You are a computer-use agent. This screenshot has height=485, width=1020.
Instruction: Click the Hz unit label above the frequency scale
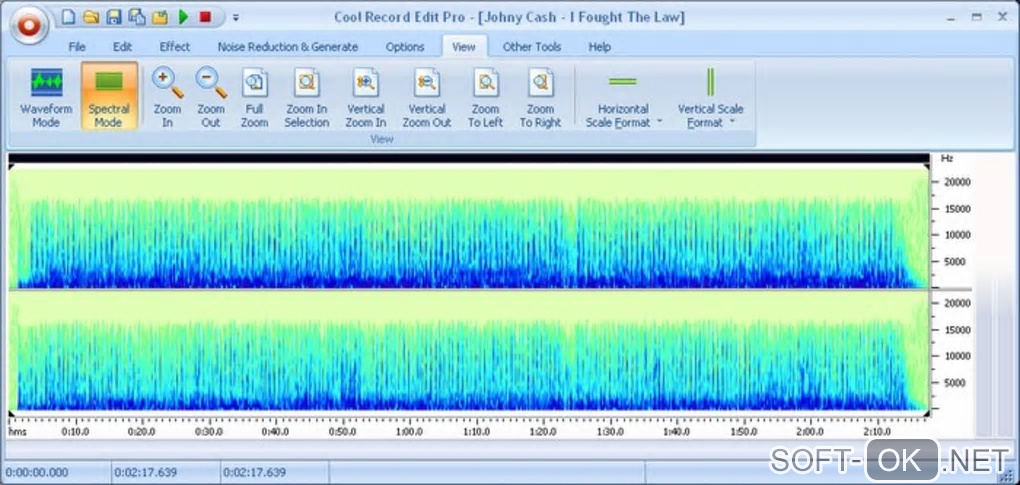tap(947, 158)
